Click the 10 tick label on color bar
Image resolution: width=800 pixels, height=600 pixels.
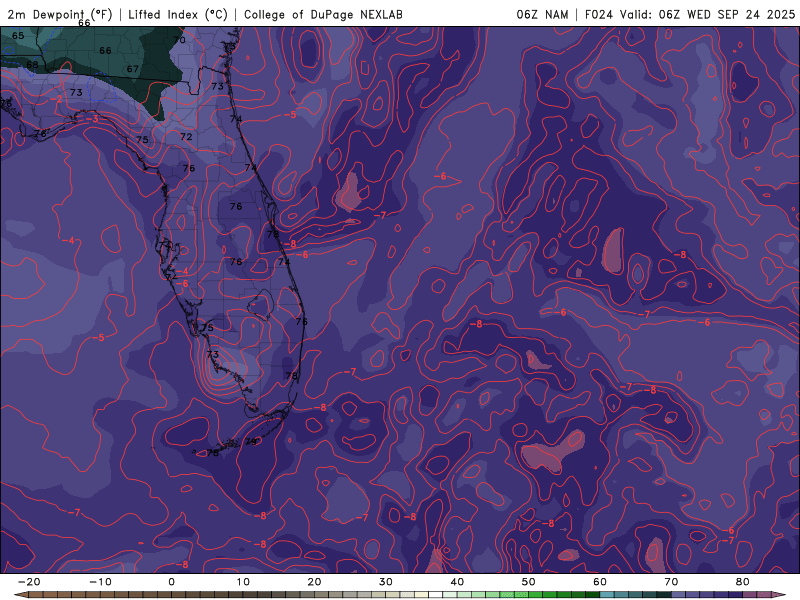pos(243,582)
